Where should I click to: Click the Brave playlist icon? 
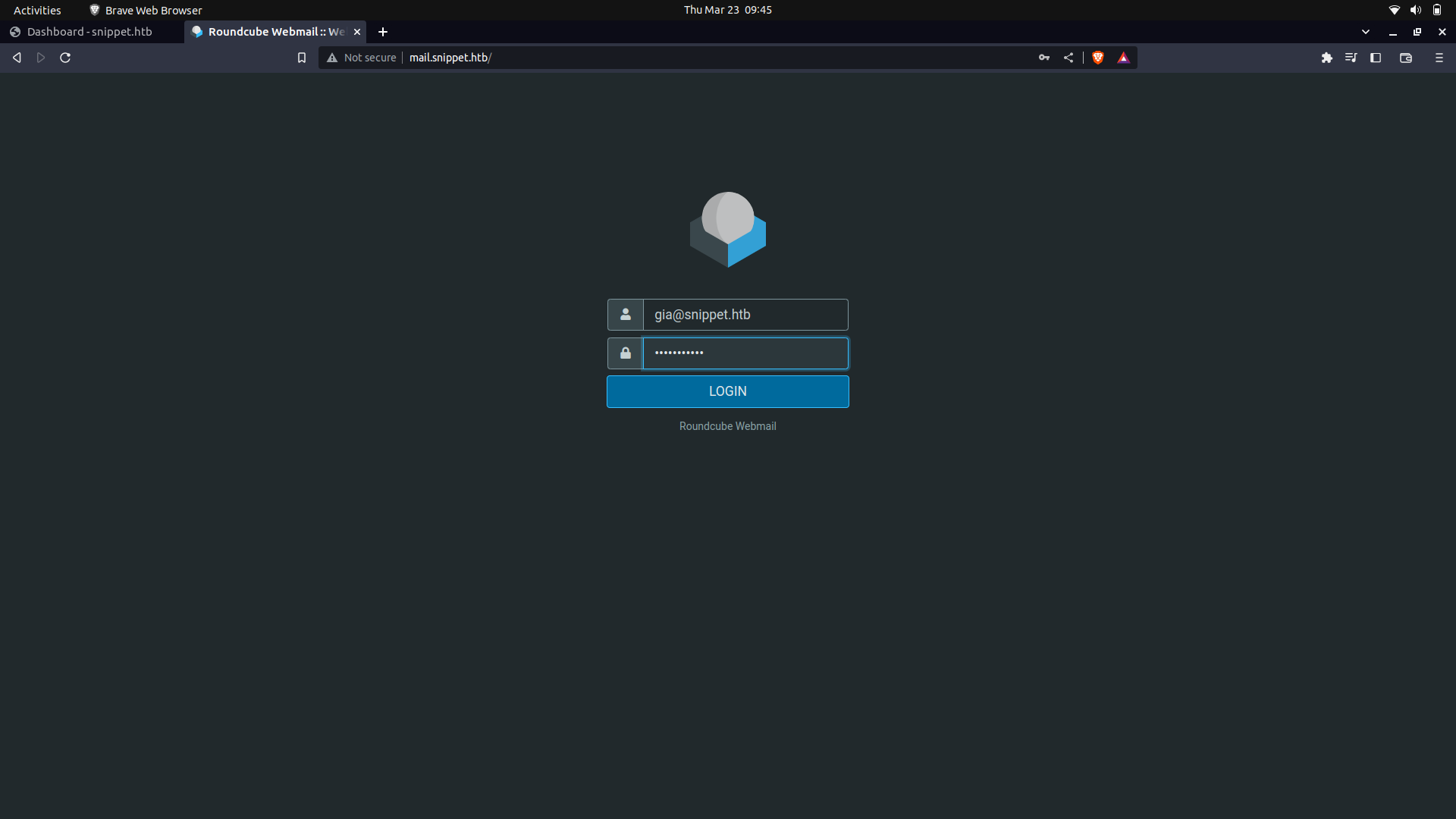click(1351, 57)
